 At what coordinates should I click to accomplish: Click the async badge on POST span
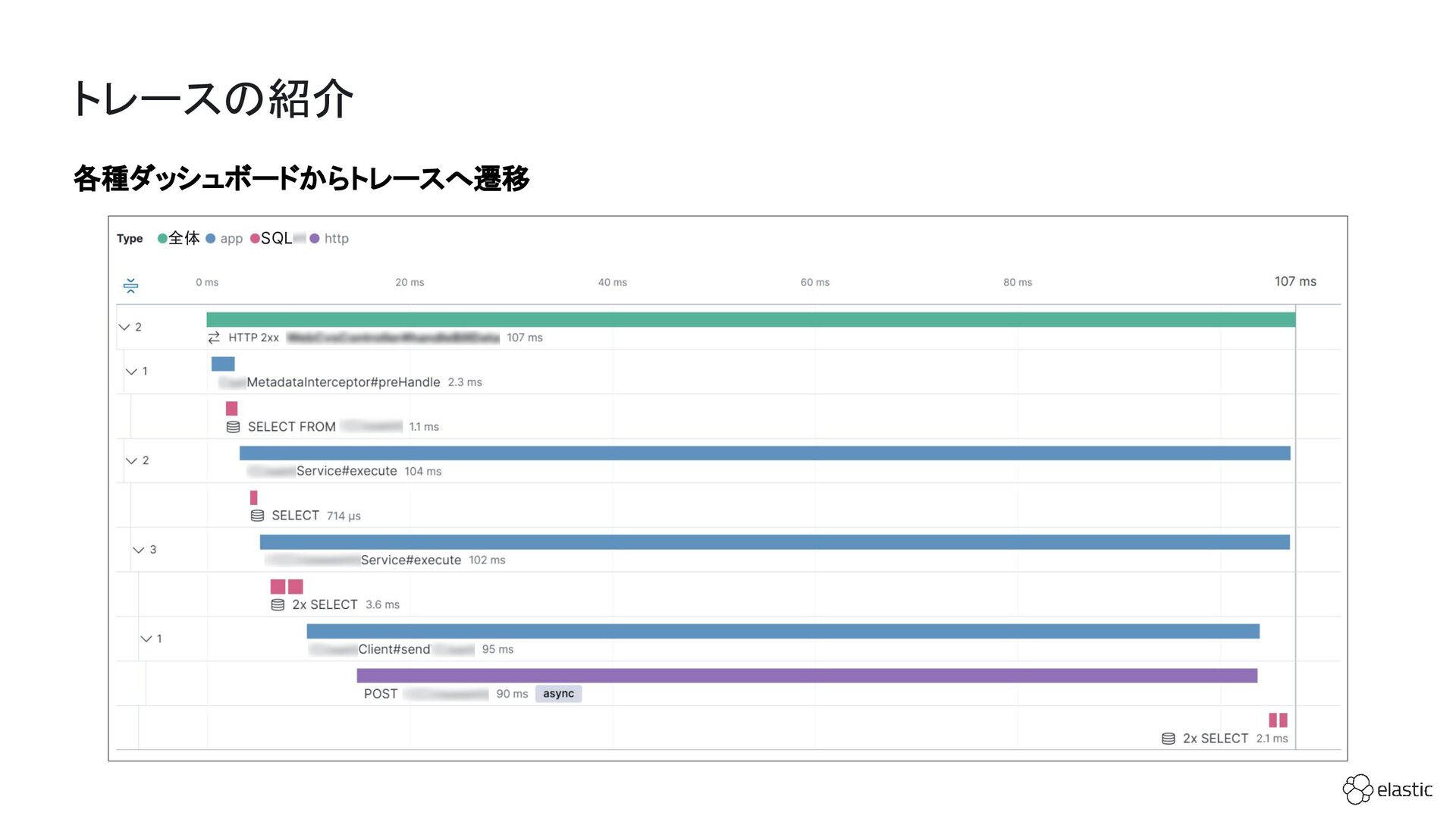pyautogui.click(x=558, y=694)
